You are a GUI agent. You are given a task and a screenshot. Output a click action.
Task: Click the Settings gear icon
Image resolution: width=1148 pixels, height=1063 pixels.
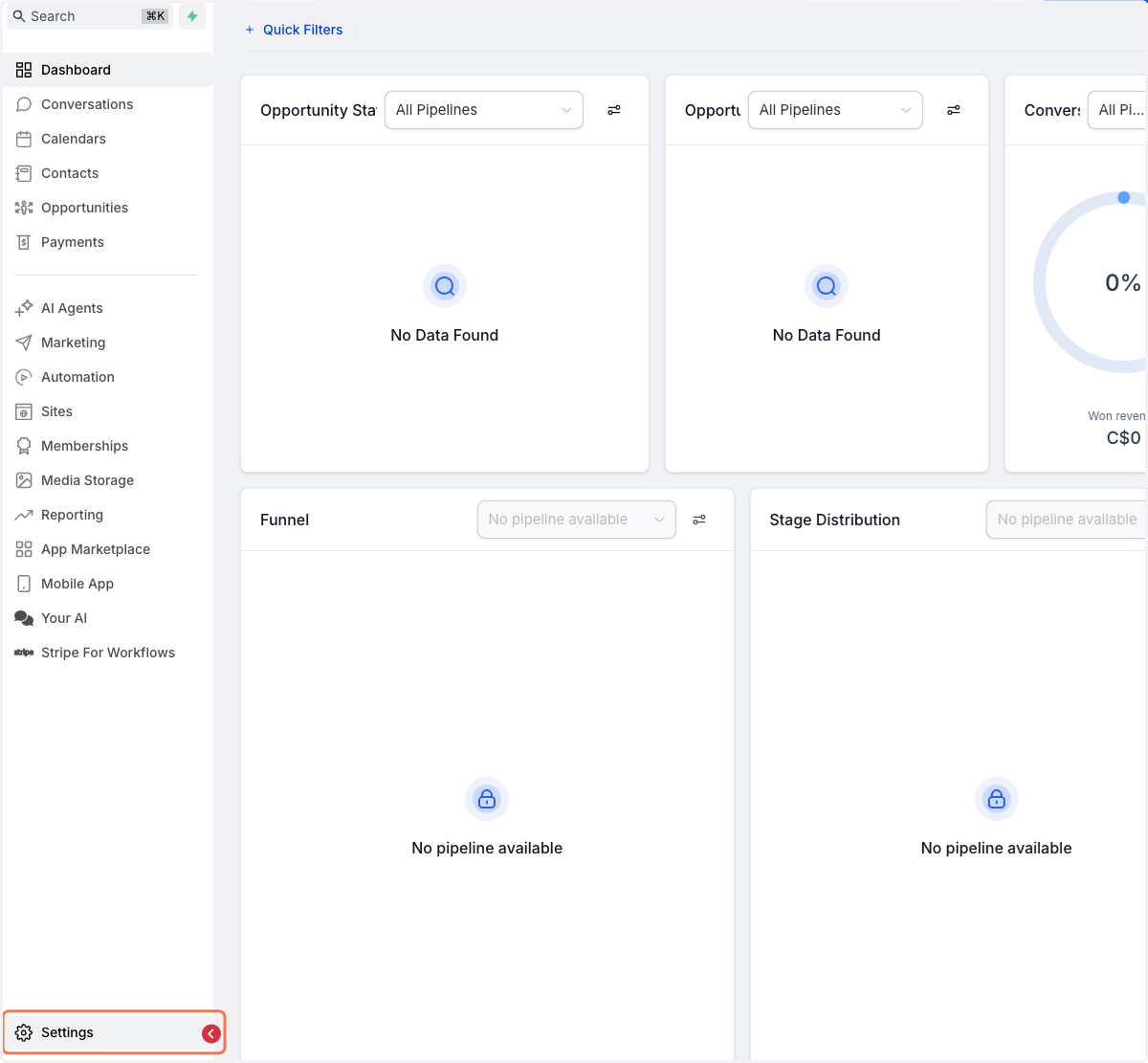(x=24, y=1032)
